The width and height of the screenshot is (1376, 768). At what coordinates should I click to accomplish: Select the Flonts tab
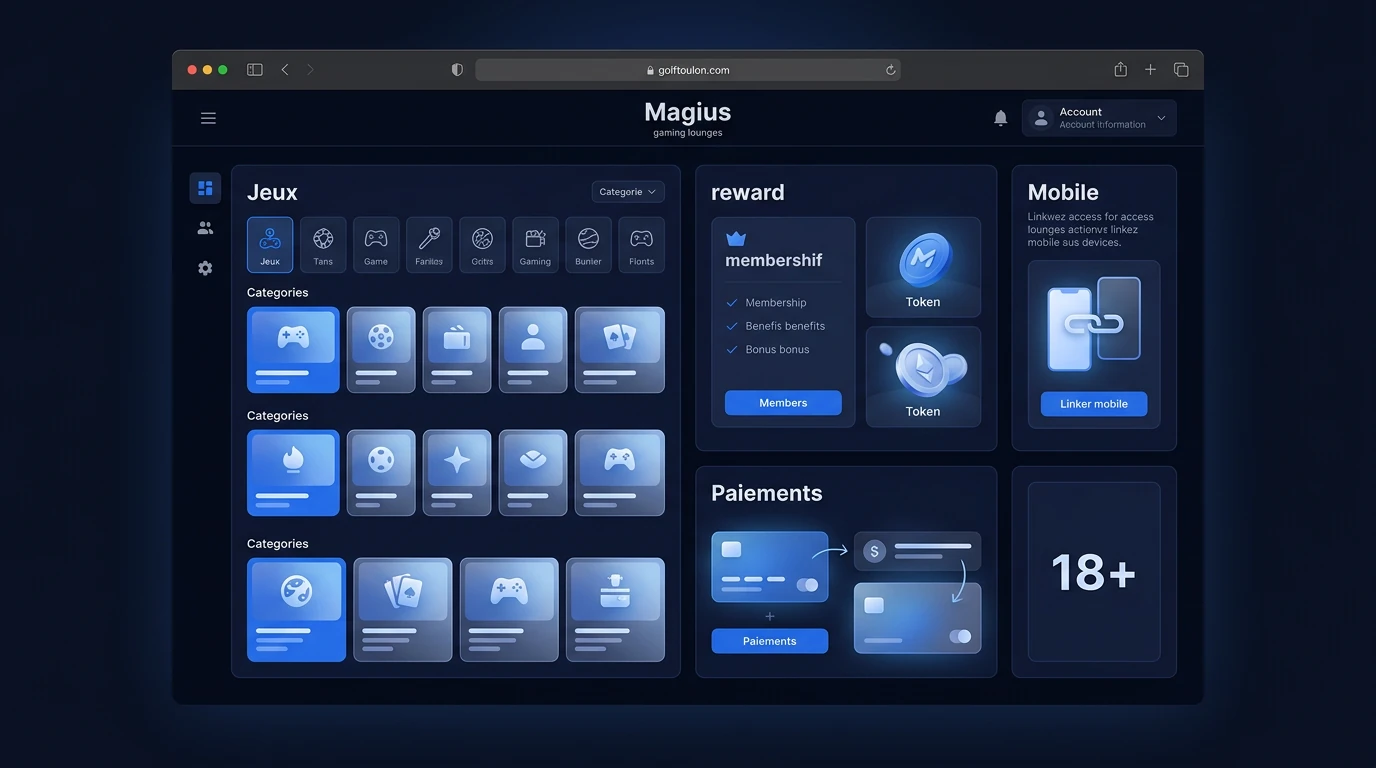coord(641,245)
